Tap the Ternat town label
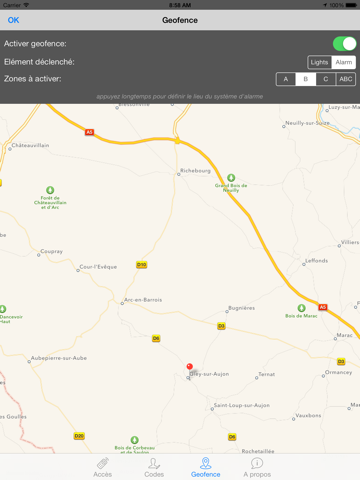The image size is (360, 480). point(267,374)
